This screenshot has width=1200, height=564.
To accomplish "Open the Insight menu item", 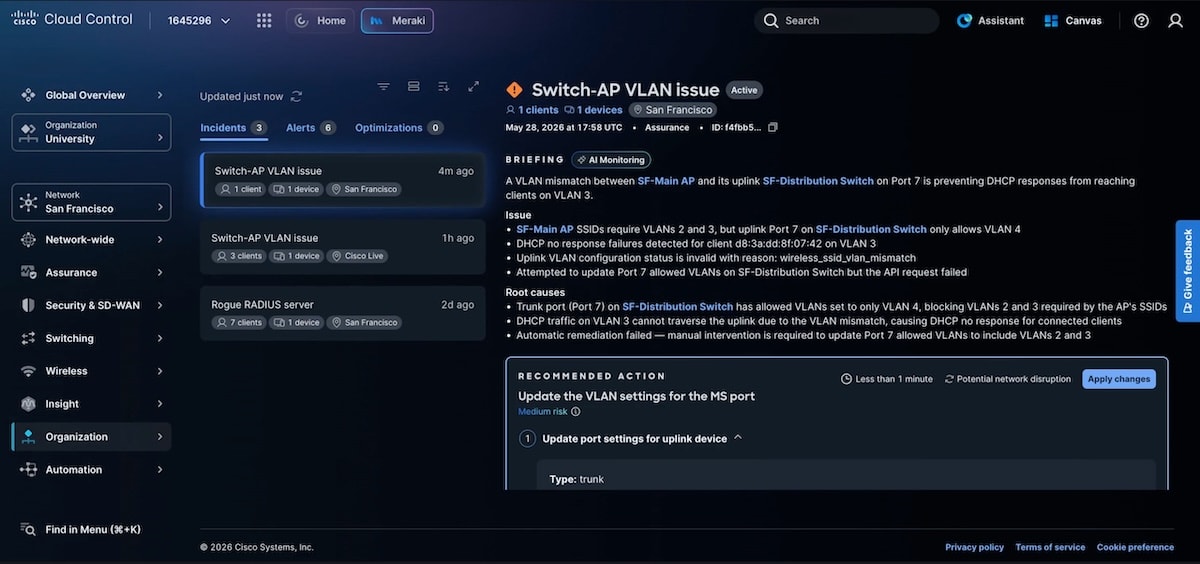I will 91,404.
